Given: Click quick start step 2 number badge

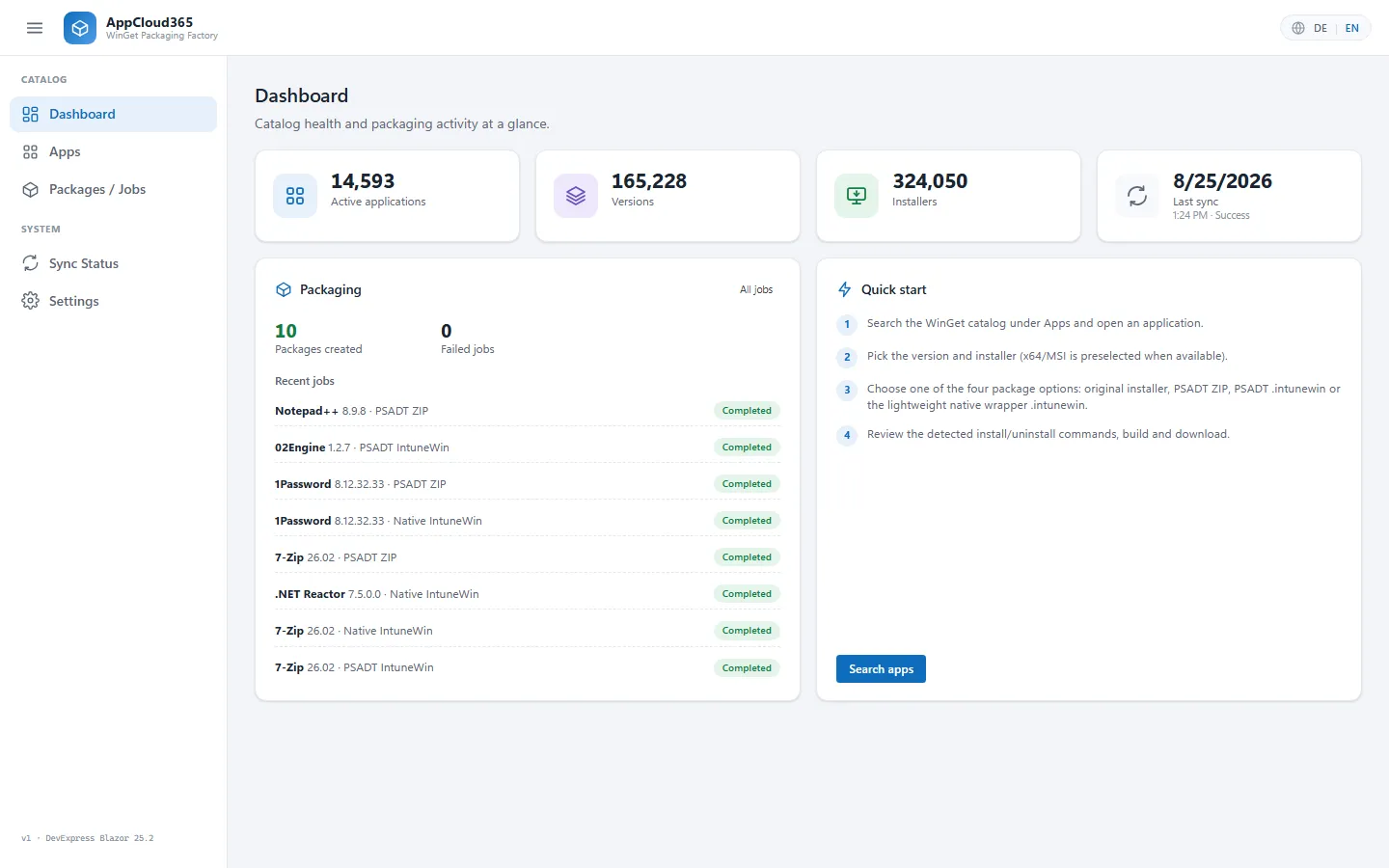Looking at the screenshot, I should 847,357.
